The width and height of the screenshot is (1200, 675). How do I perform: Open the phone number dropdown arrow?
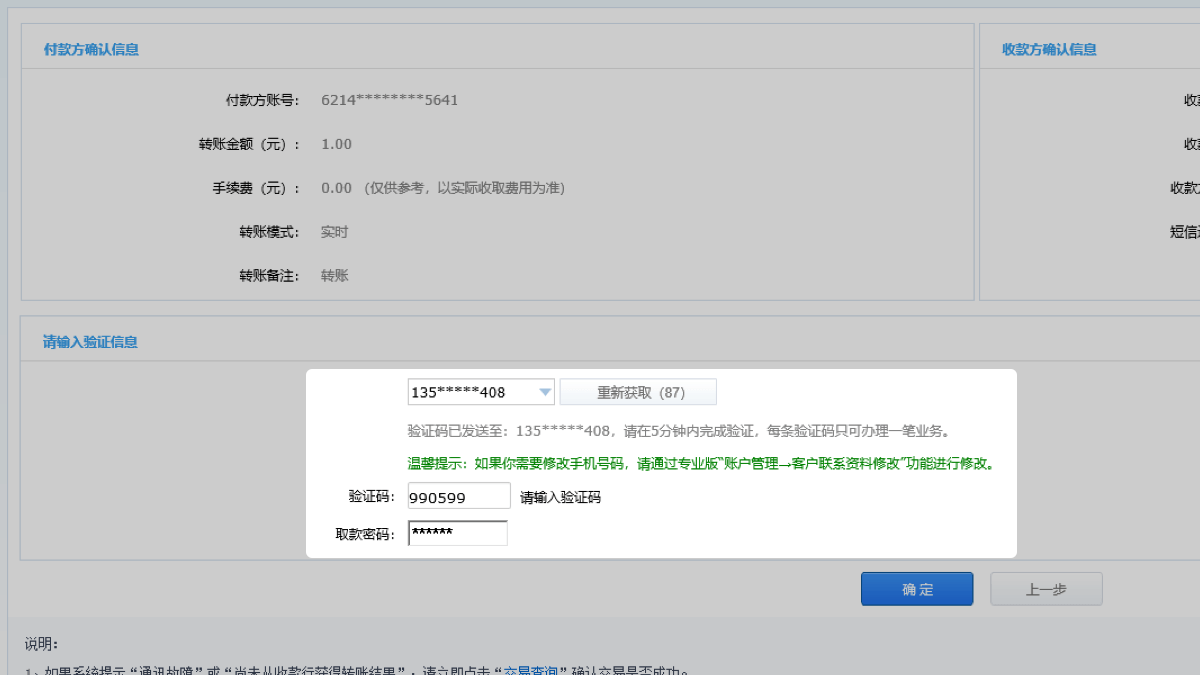click(x=545, y=392)
